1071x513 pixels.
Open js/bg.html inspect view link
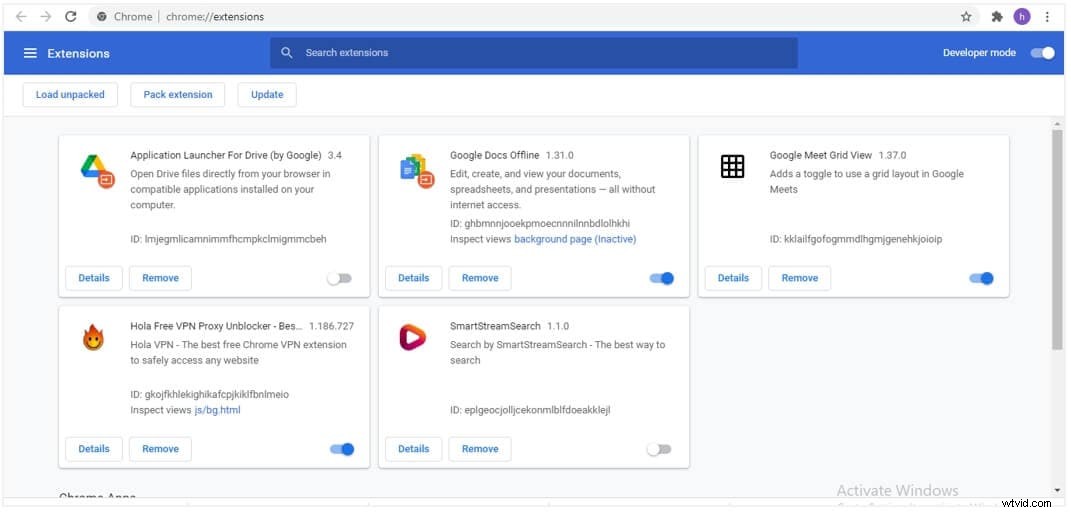[217, 410]
